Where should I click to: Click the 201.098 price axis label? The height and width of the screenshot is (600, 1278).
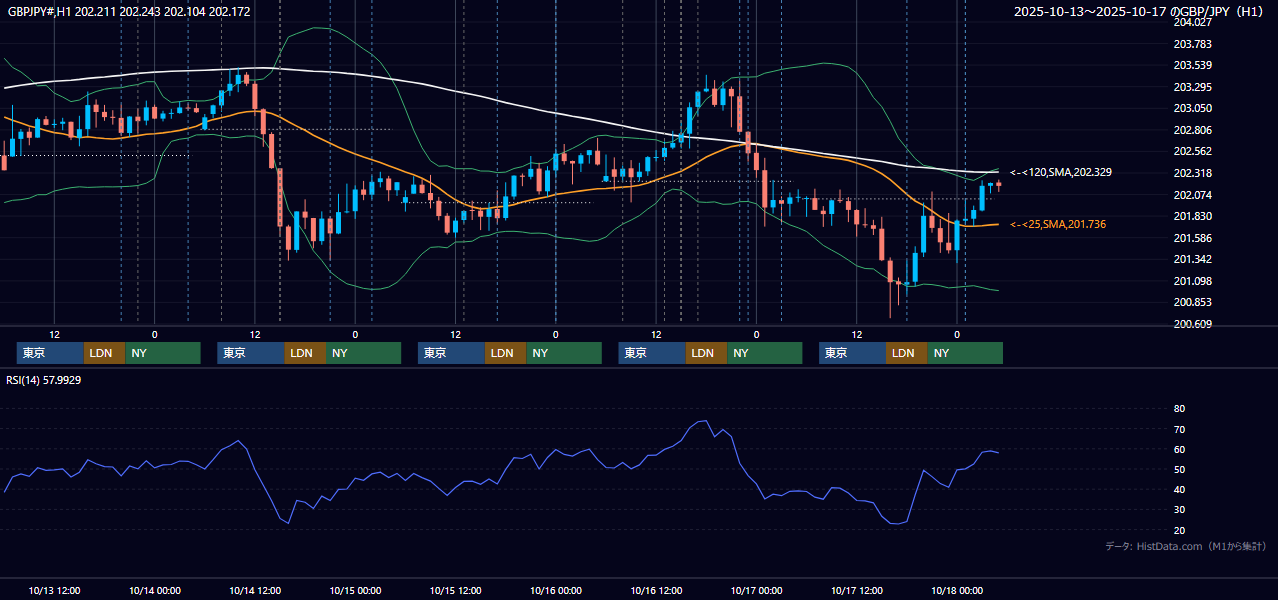(x=1192, y=281)
